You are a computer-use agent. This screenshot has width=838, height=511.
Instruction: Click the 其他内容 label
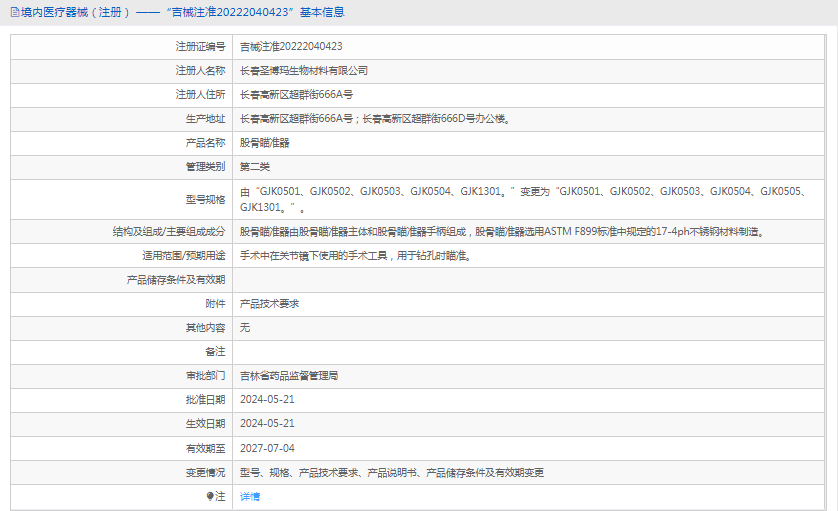[205, 328]
